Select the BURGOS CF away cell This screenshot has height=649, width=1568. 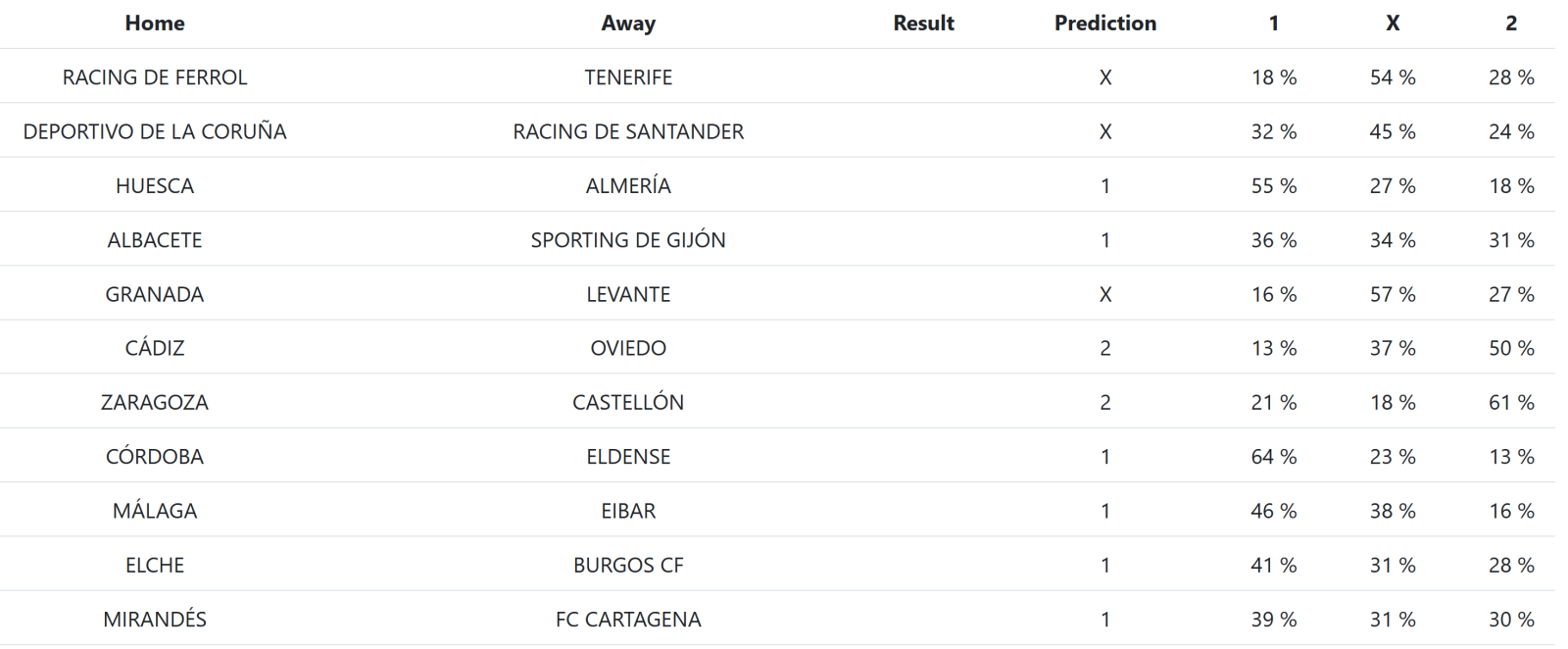pos(628,565)
